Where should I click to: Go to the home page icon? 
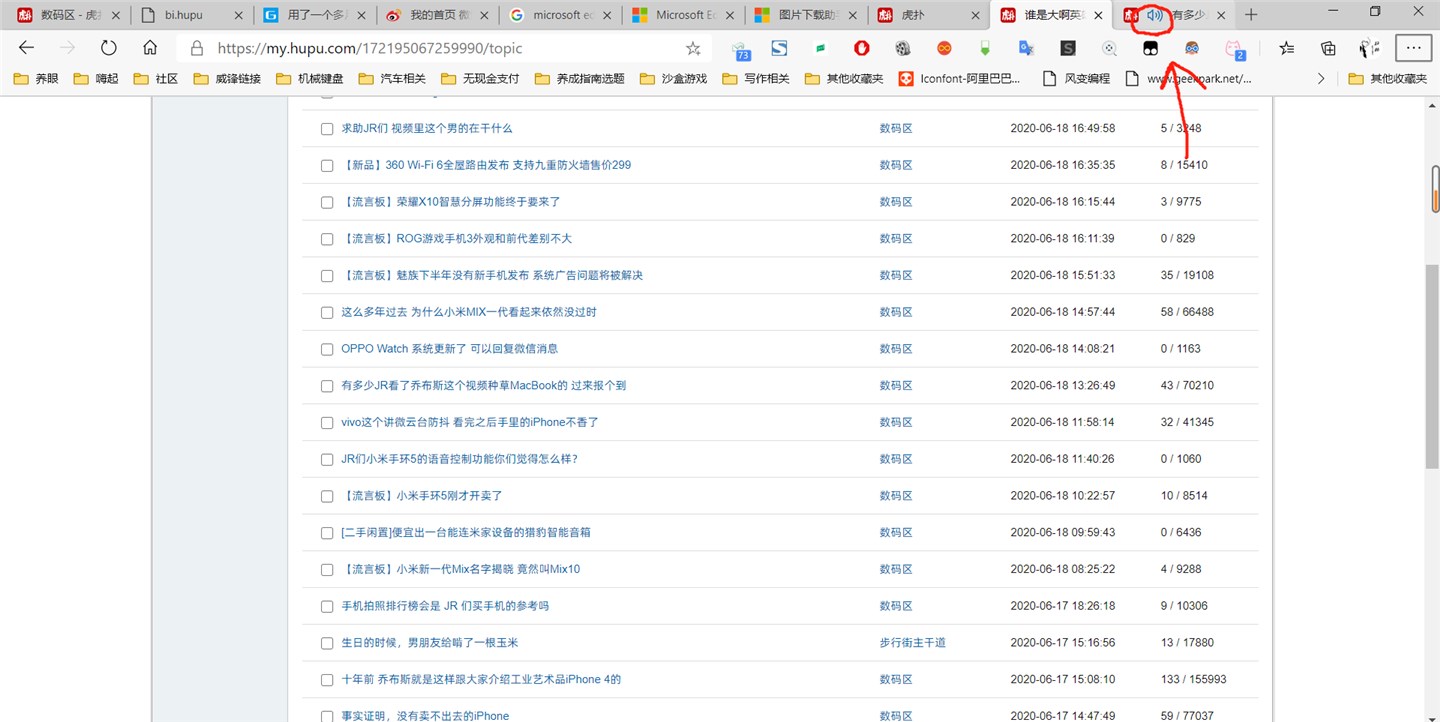[x=150, y=48]
